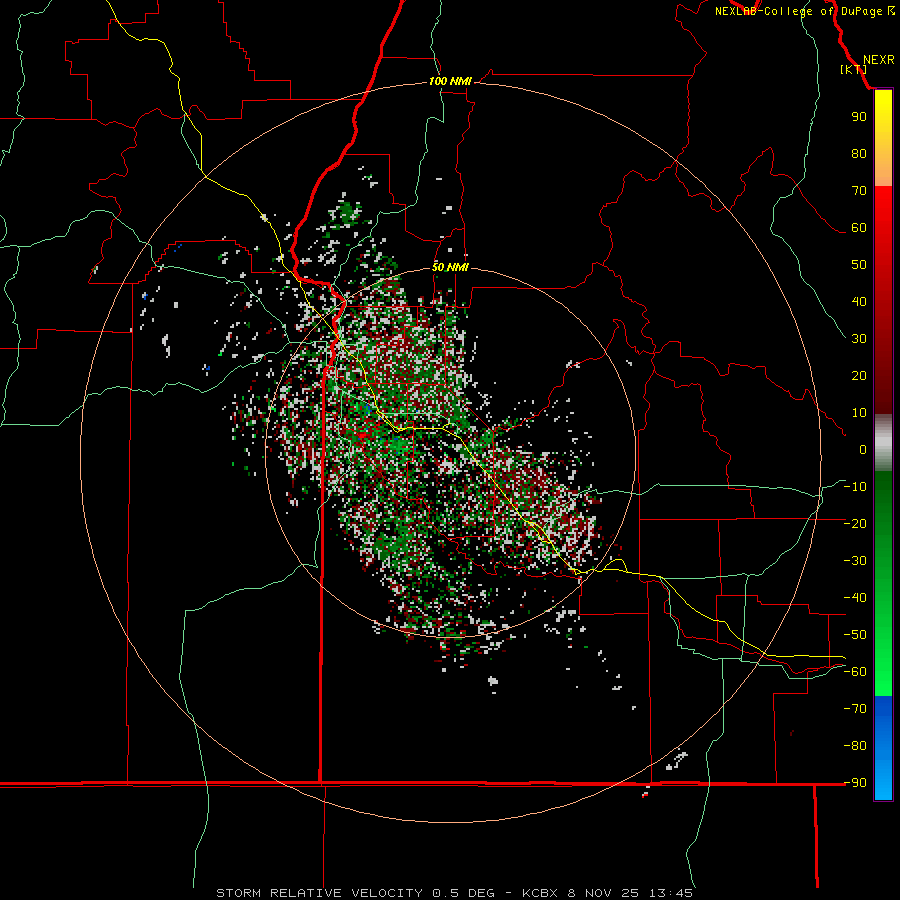Click the -90 value on the velocity scale

(x=855, y=783)
